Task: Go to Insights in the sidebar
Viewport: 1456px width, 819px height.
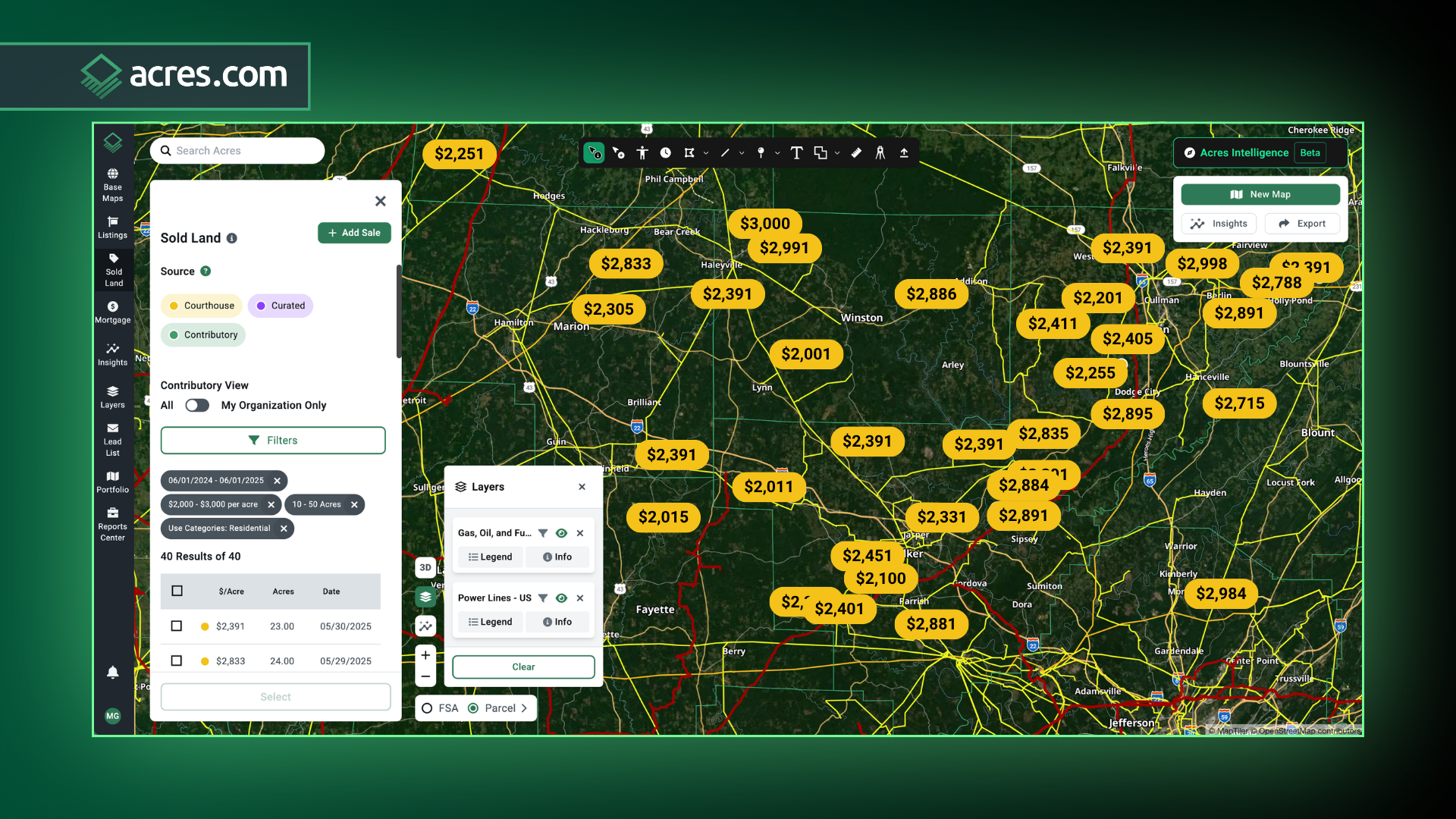Action: tap(112, 354)
